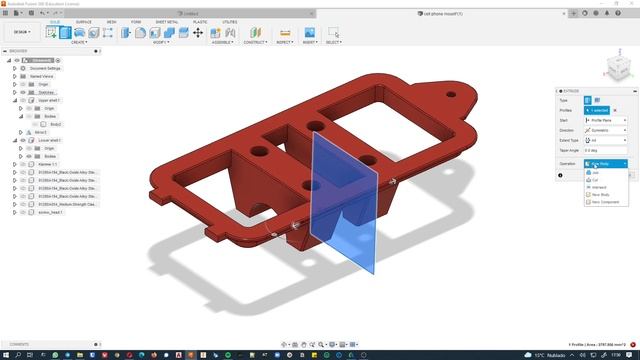Switch to the Form tab
The width and height of the screenshot is (640, 360).
pyautogui.click(x=136, y=22)
